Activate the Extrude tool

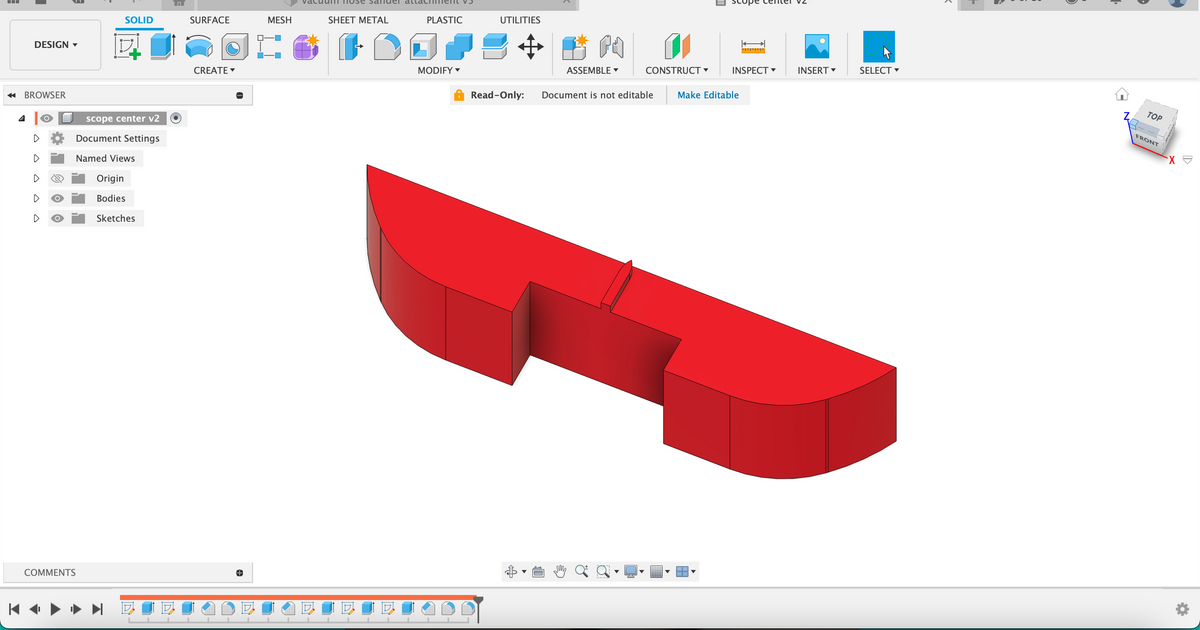(x=161, y=46)
